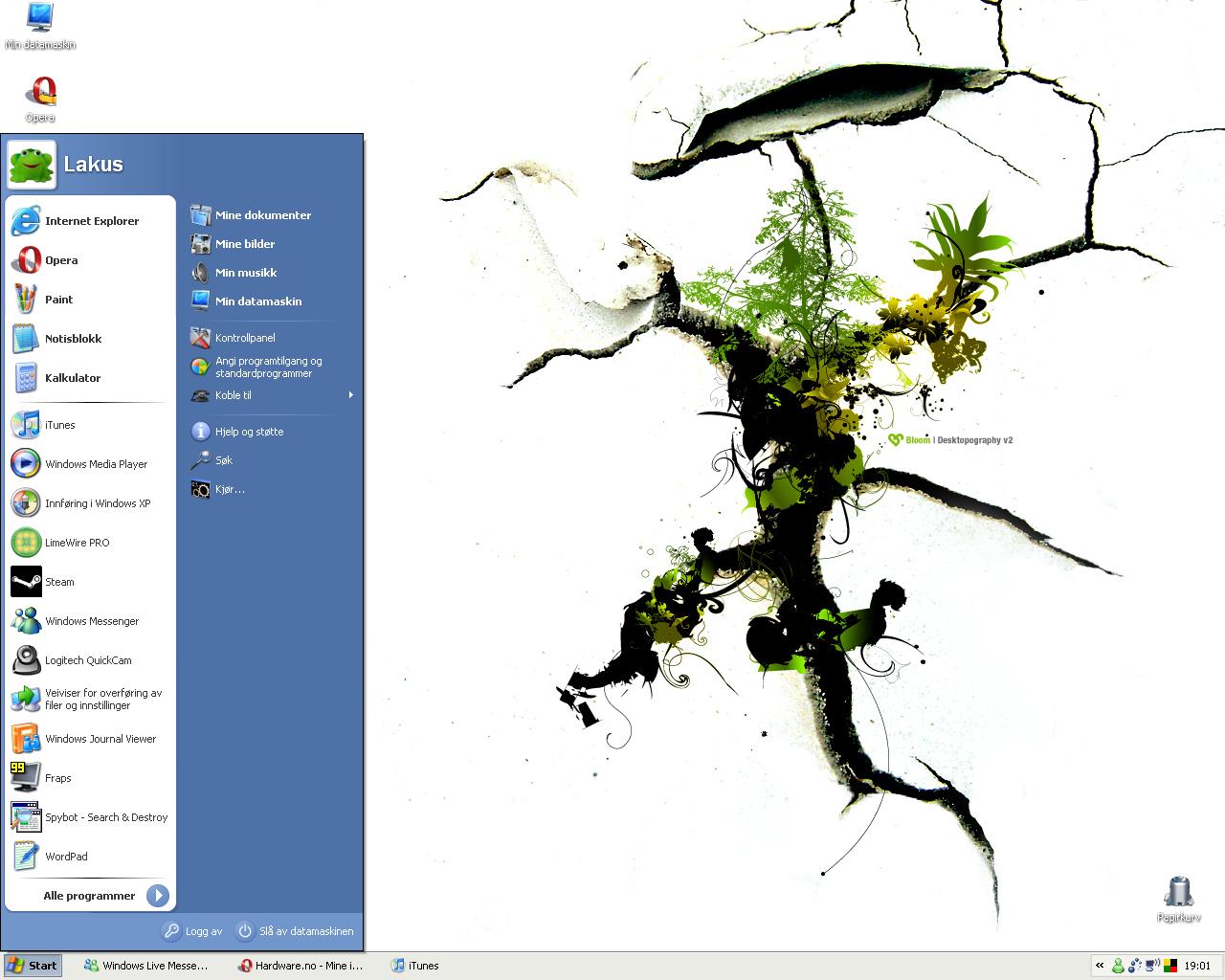Image resolution: width=1225 pixels, height=980 pixels.
Task: Launch LimeWire PRO
Action: pyautogui.click(x=90, y=543)
